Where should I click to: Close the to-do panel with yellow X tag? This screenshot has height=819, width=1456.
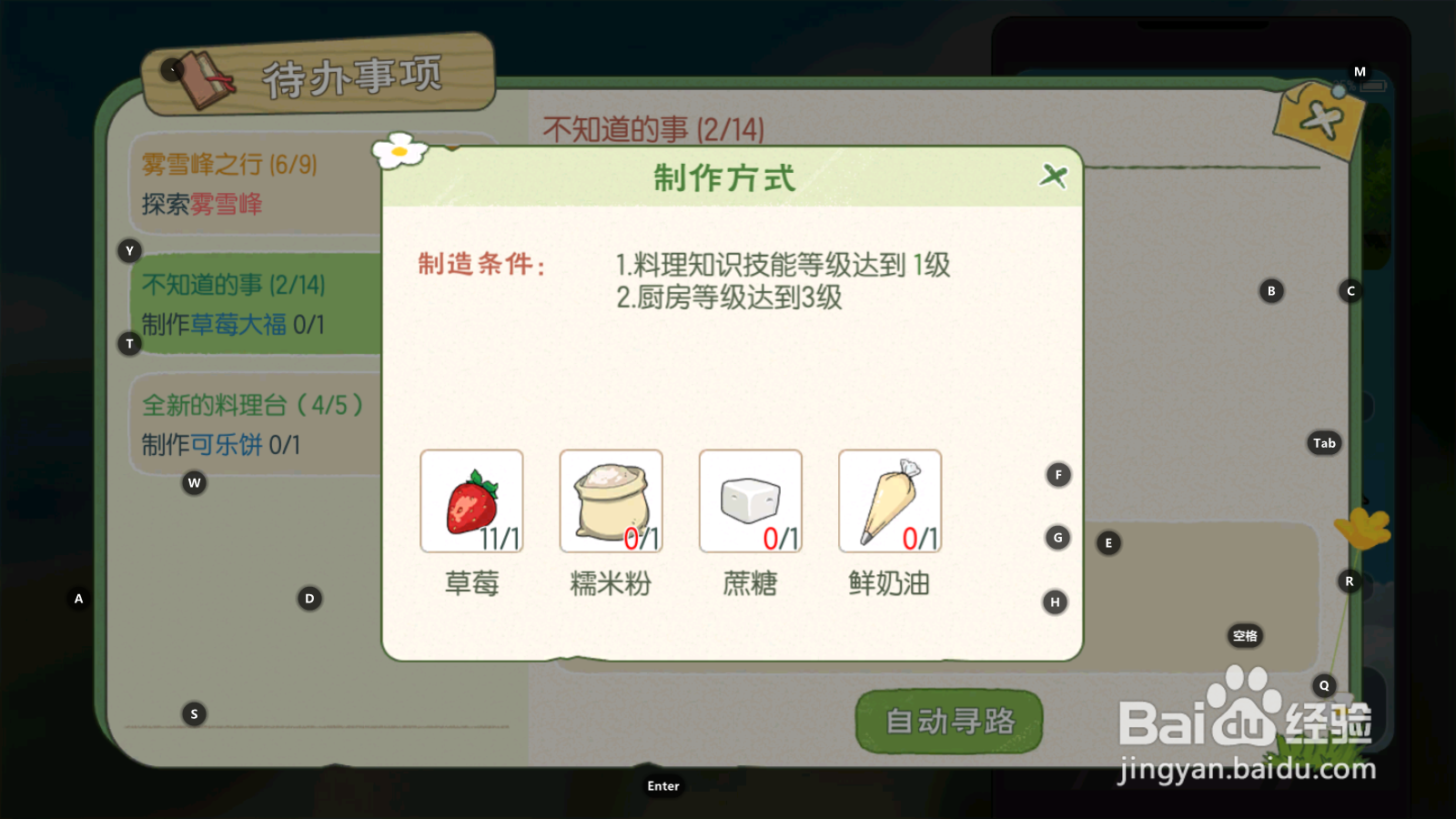coord(1319,119)
